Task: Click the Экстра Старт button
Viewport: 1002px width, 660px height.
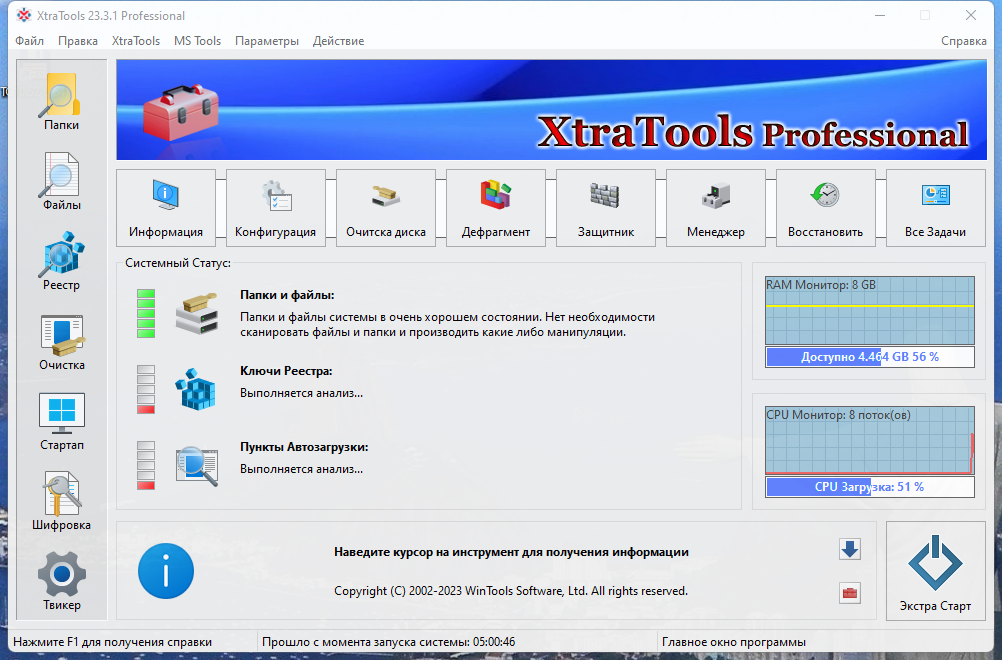Action: 935,571
